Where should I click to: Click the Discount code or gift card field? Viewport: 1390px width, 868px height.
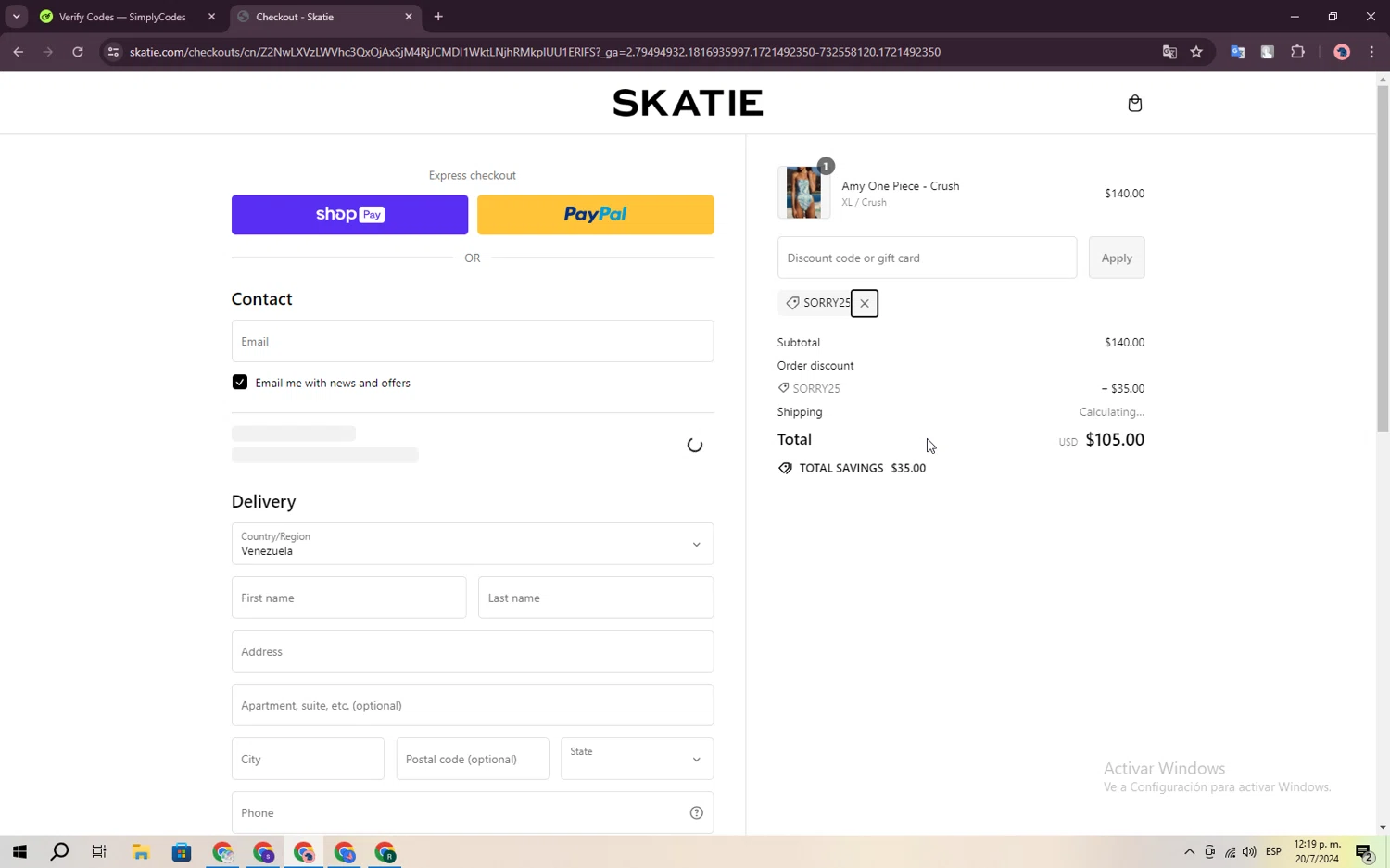coord(927,258)
